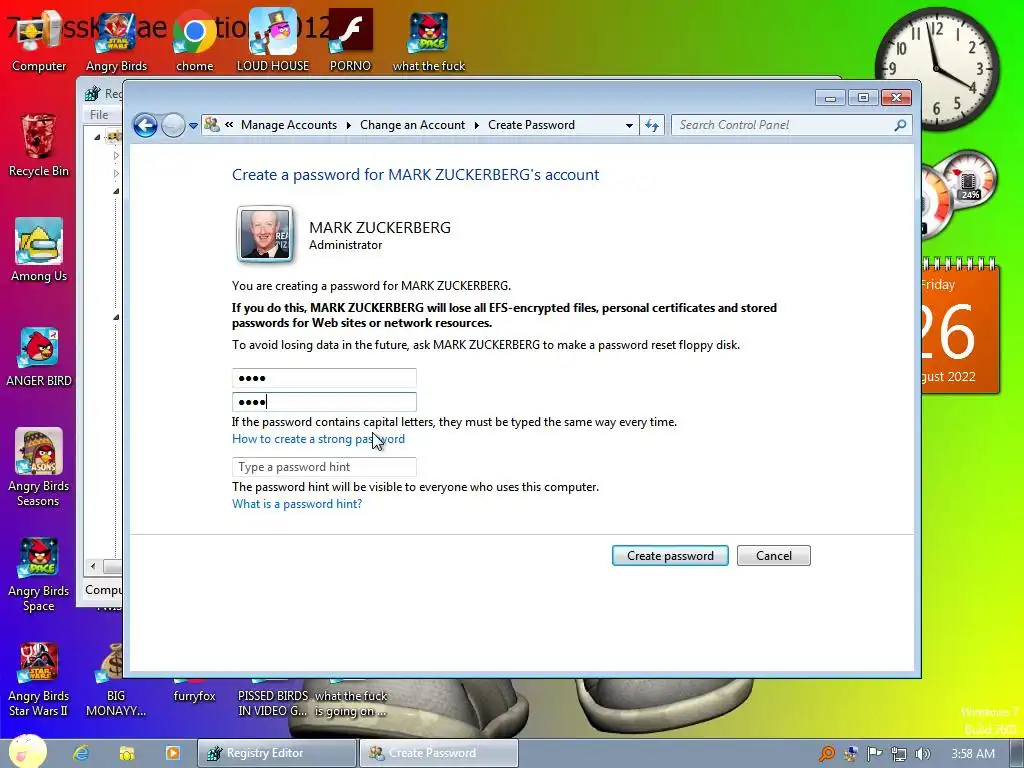Click the analog clock desktop gadget
1024x768 pixels.
tap(937, 68)
